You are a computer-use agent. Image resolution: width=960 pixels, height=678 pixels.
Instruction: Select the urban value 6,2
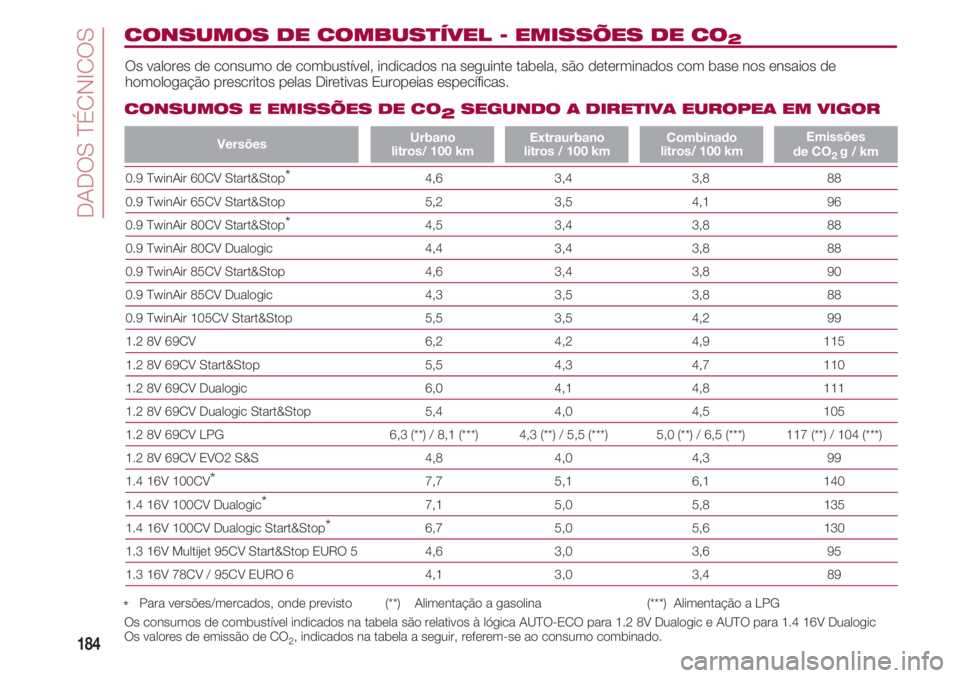tap(433, 341)
